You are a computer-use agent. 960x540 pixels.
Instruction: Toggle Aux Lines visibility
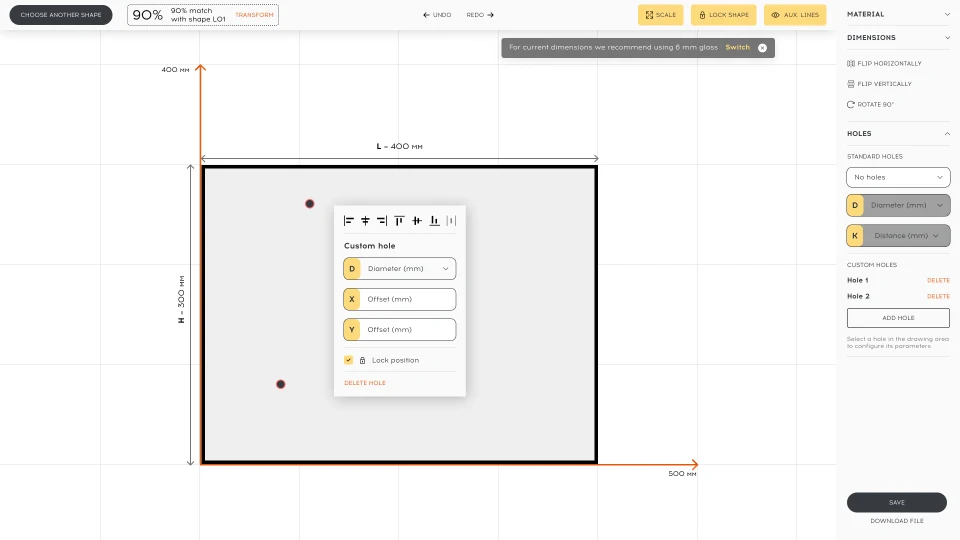[x=795, y=15]
